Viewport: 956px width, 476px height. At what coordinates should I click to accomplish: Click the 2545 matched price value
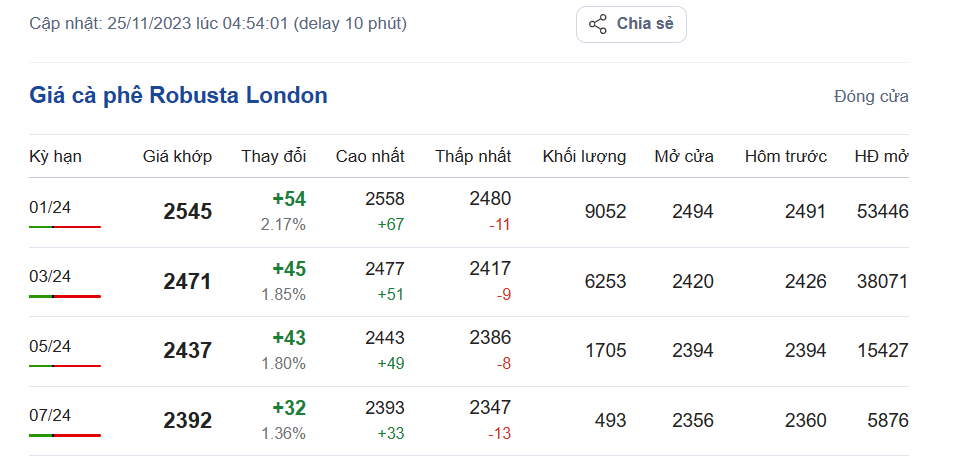(x=188, y=212)
